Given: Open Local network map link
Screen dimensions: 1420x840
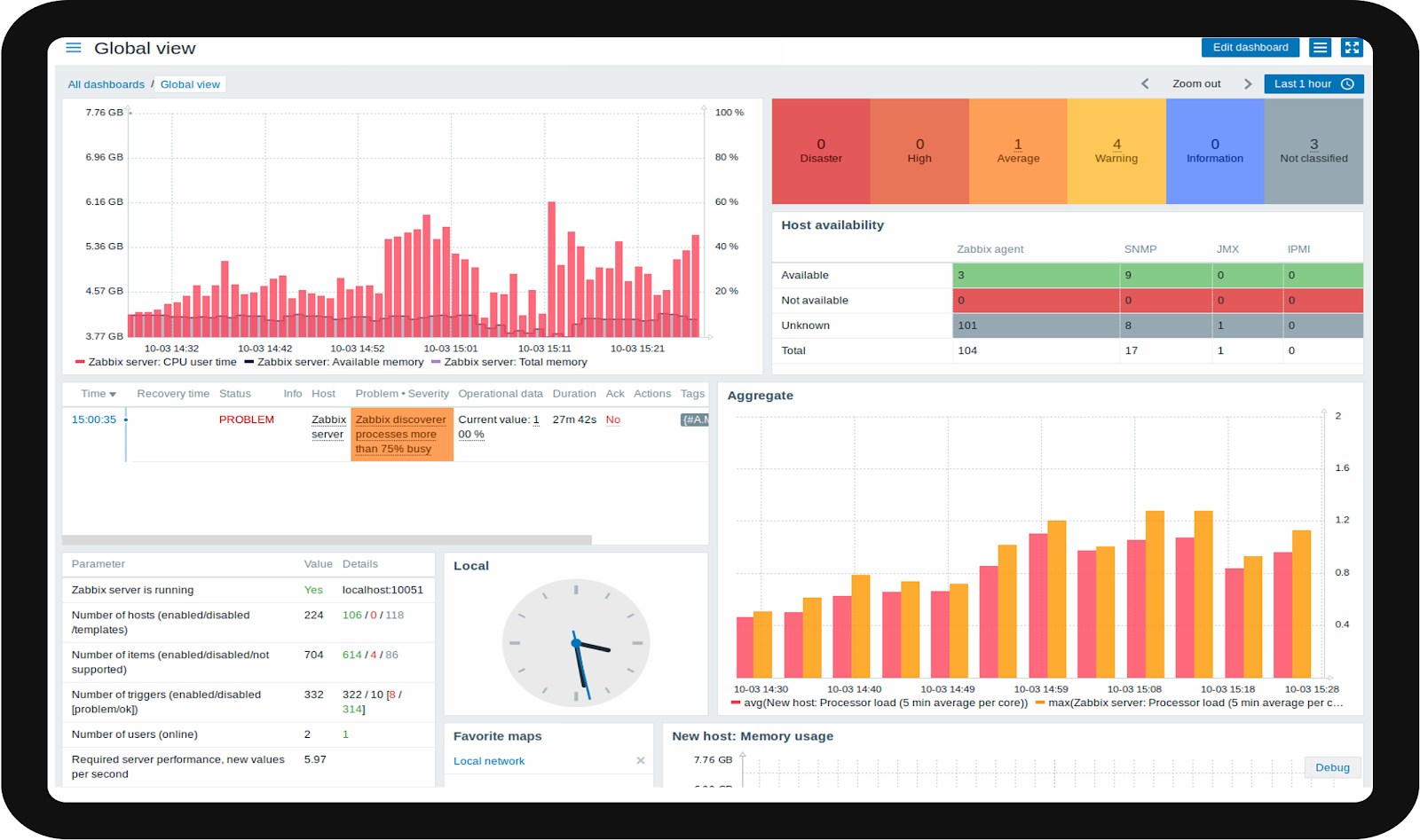Looking at the screenshot, I should 489,762.
